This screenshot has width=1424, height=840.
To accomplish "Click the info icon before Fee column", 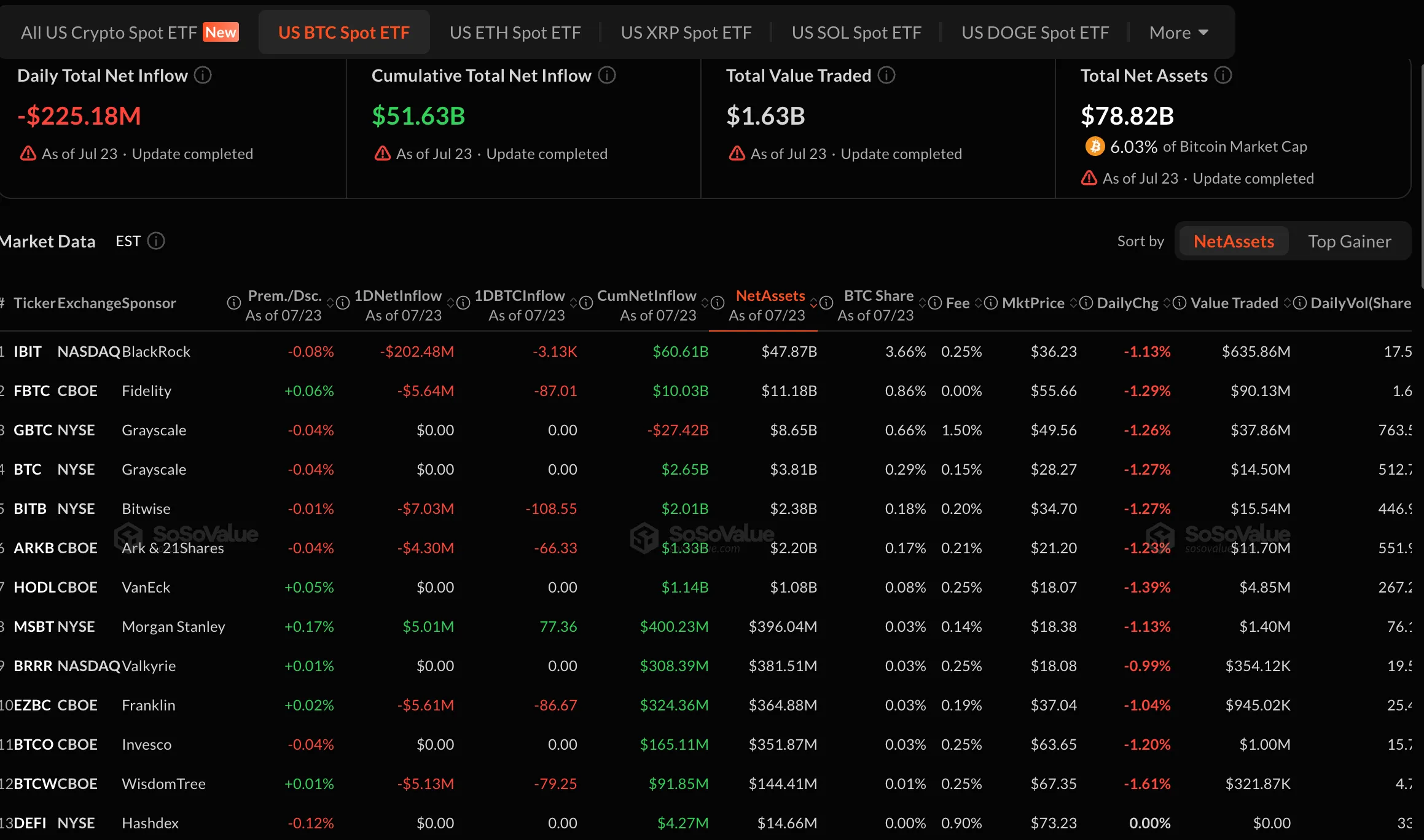I will click(935, 303).
